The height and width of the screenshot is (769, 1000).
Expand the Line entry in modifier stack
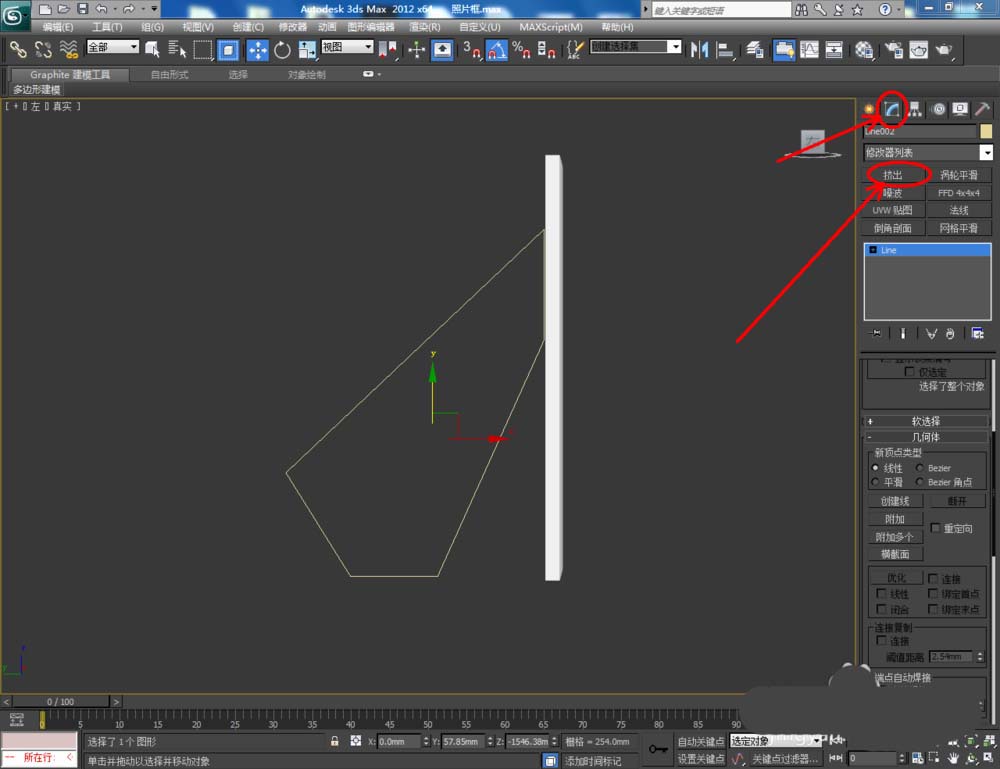(873, 250)
